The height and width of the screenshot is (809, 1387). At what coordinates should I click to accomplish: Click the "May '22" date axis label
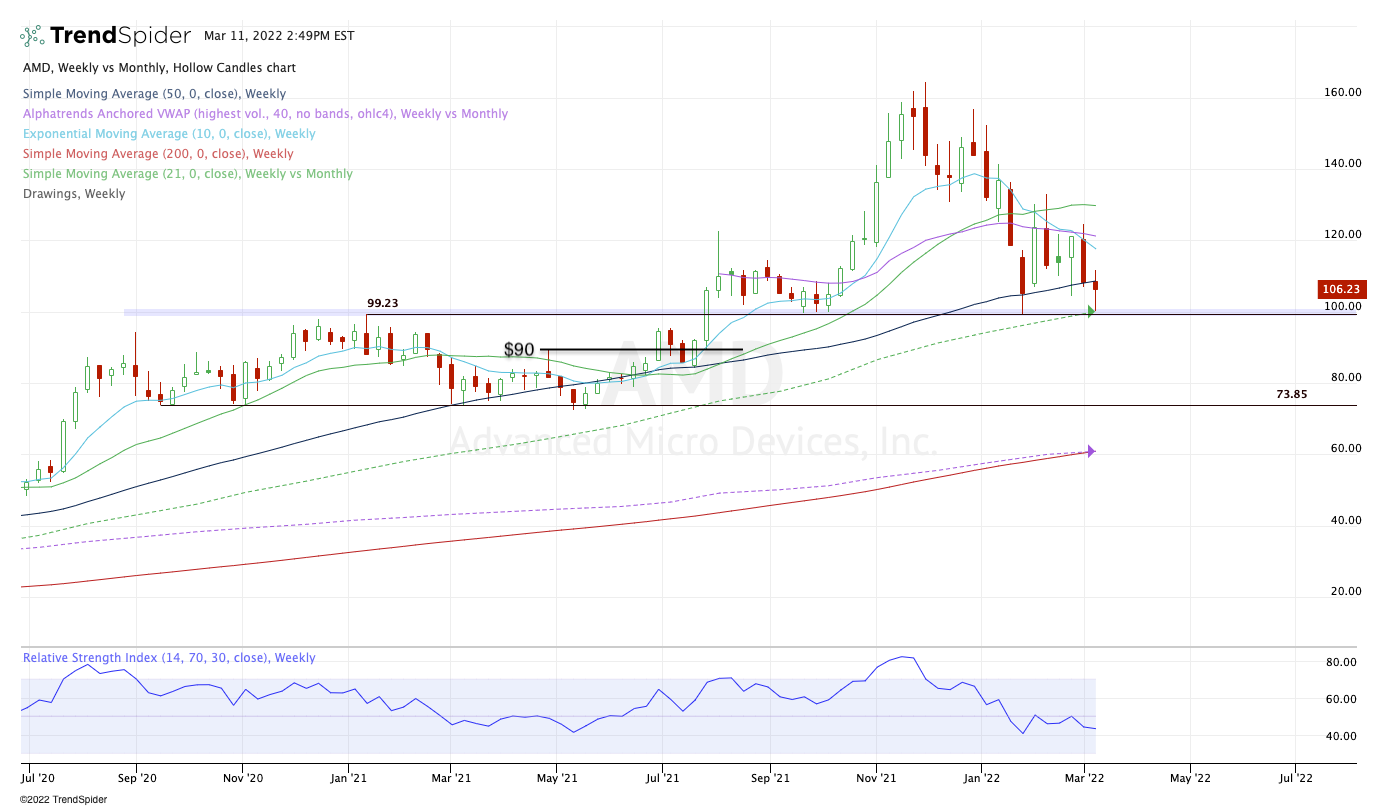coord(1189,776)
